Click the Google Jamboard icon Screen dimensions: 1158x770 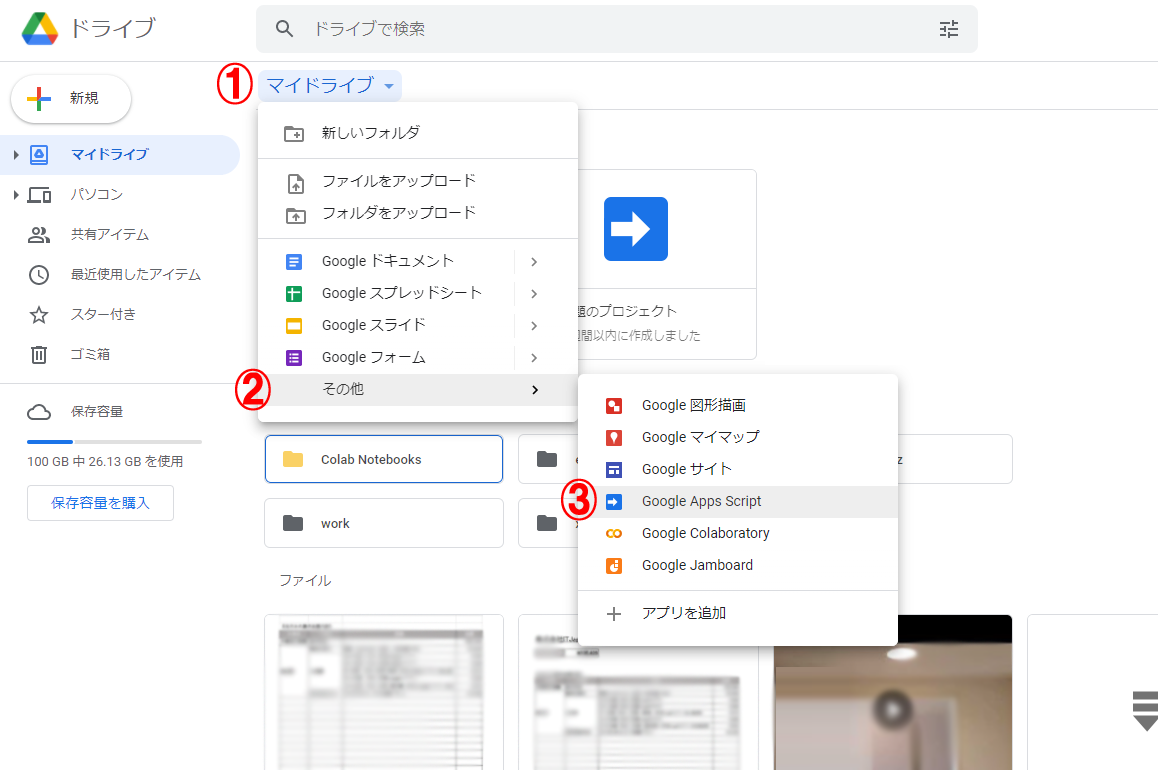click(614, 566)
